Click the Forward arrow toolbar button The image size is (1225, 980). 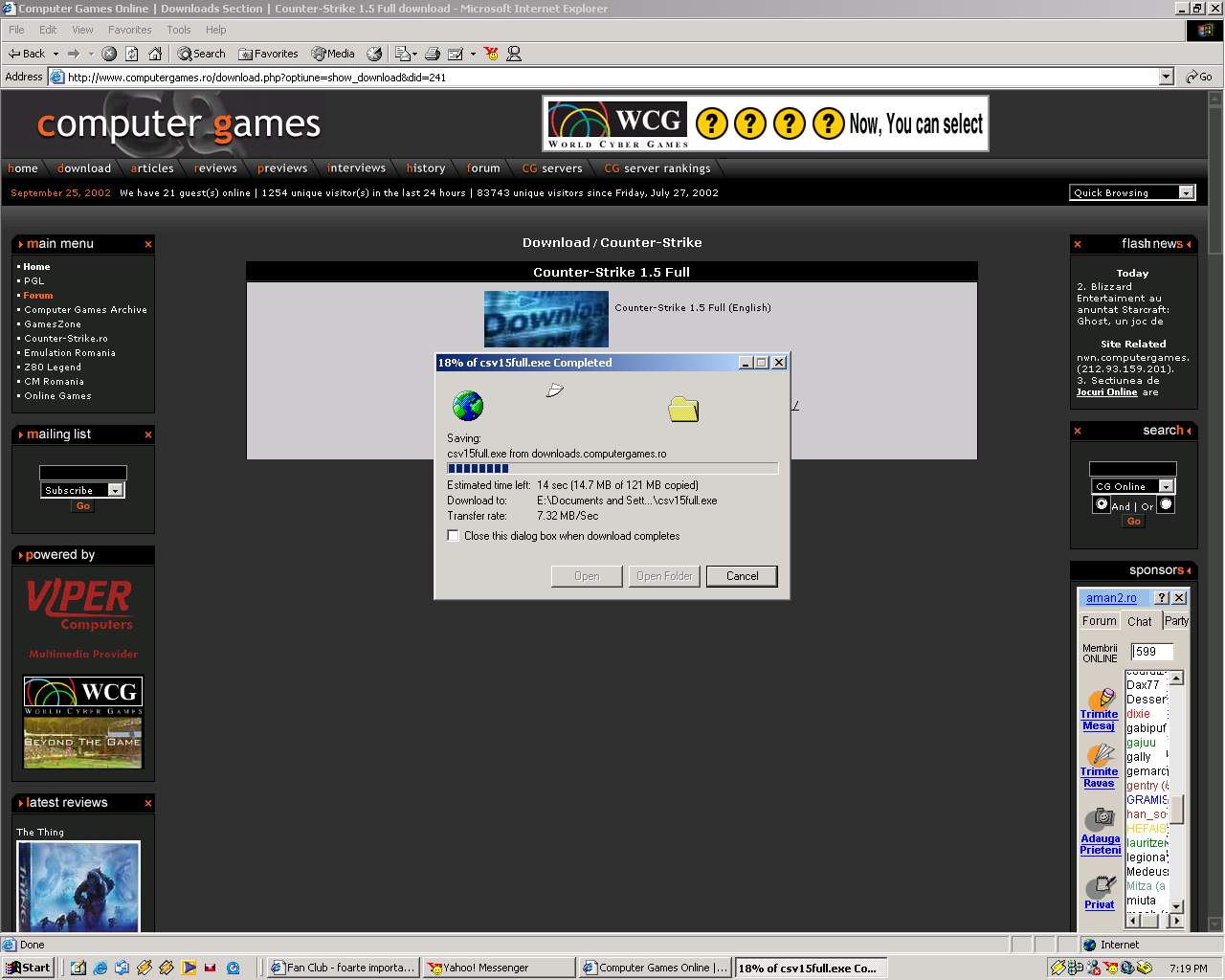coord(74,54)
